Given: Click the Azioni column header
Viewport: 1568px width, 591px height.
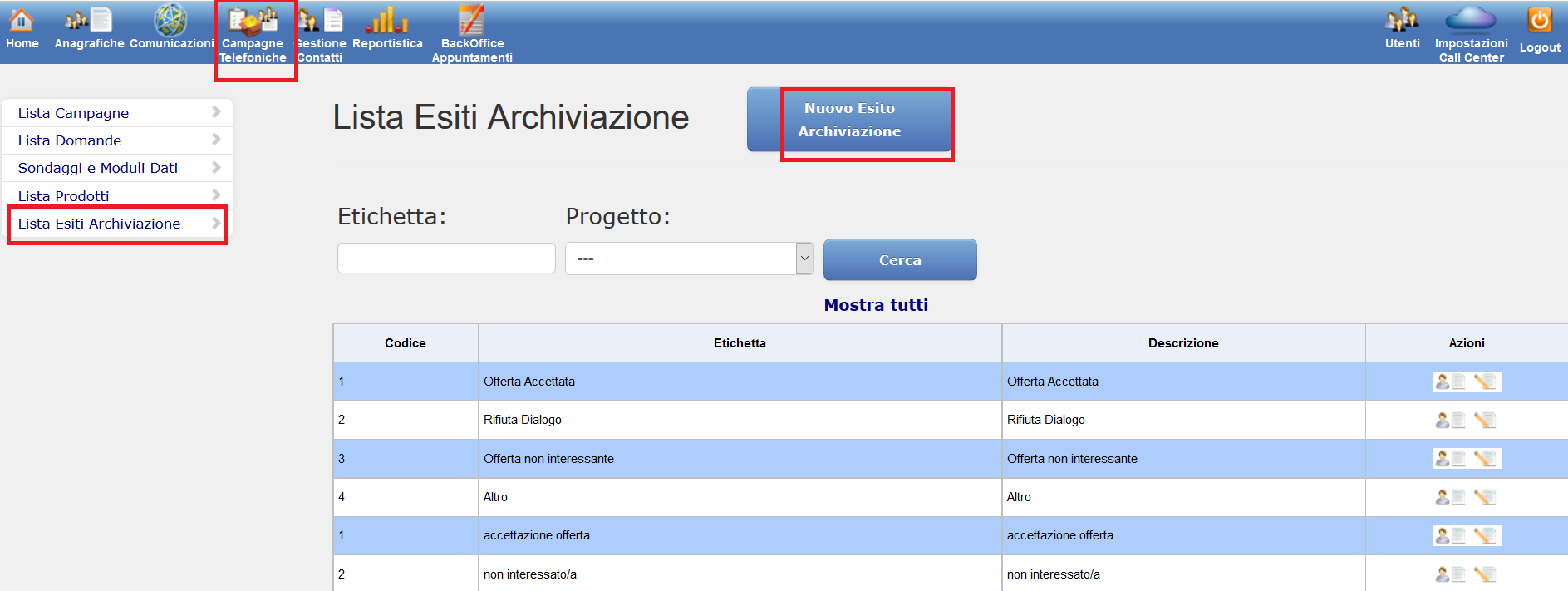Looking at the screenshot, I should click(1467, 343).
